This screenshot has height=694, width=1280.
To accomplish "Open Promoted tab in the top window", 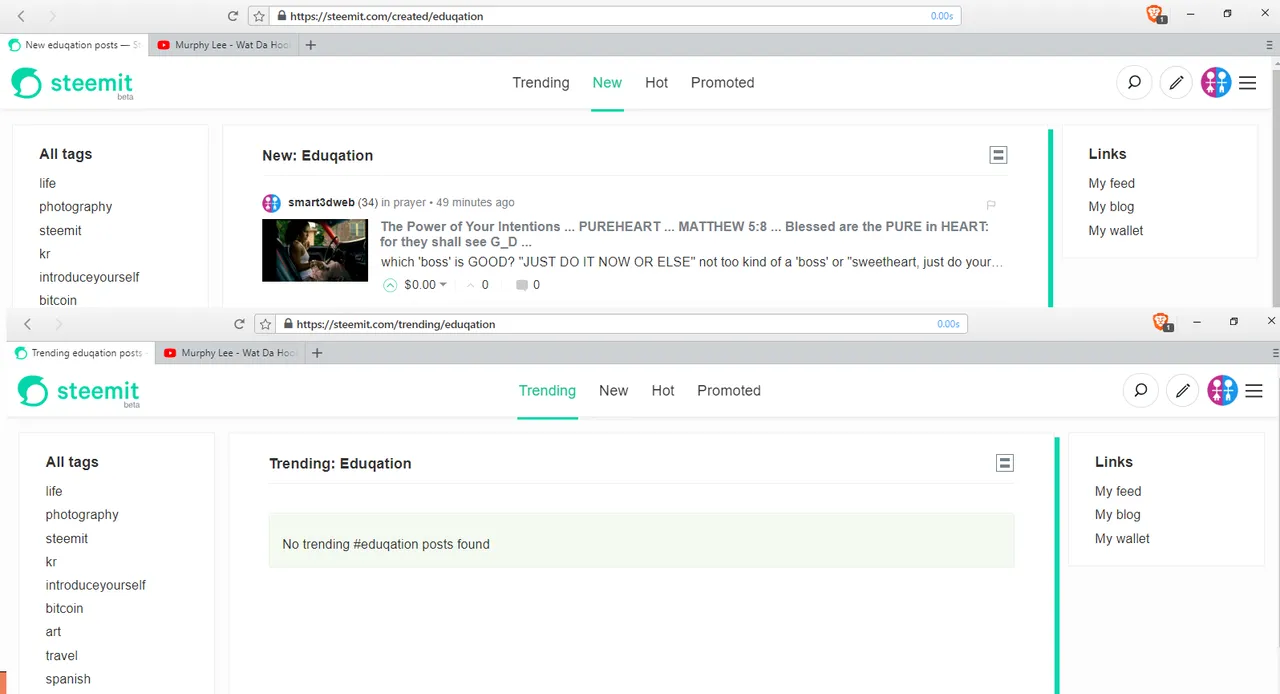I will point(722,83).
